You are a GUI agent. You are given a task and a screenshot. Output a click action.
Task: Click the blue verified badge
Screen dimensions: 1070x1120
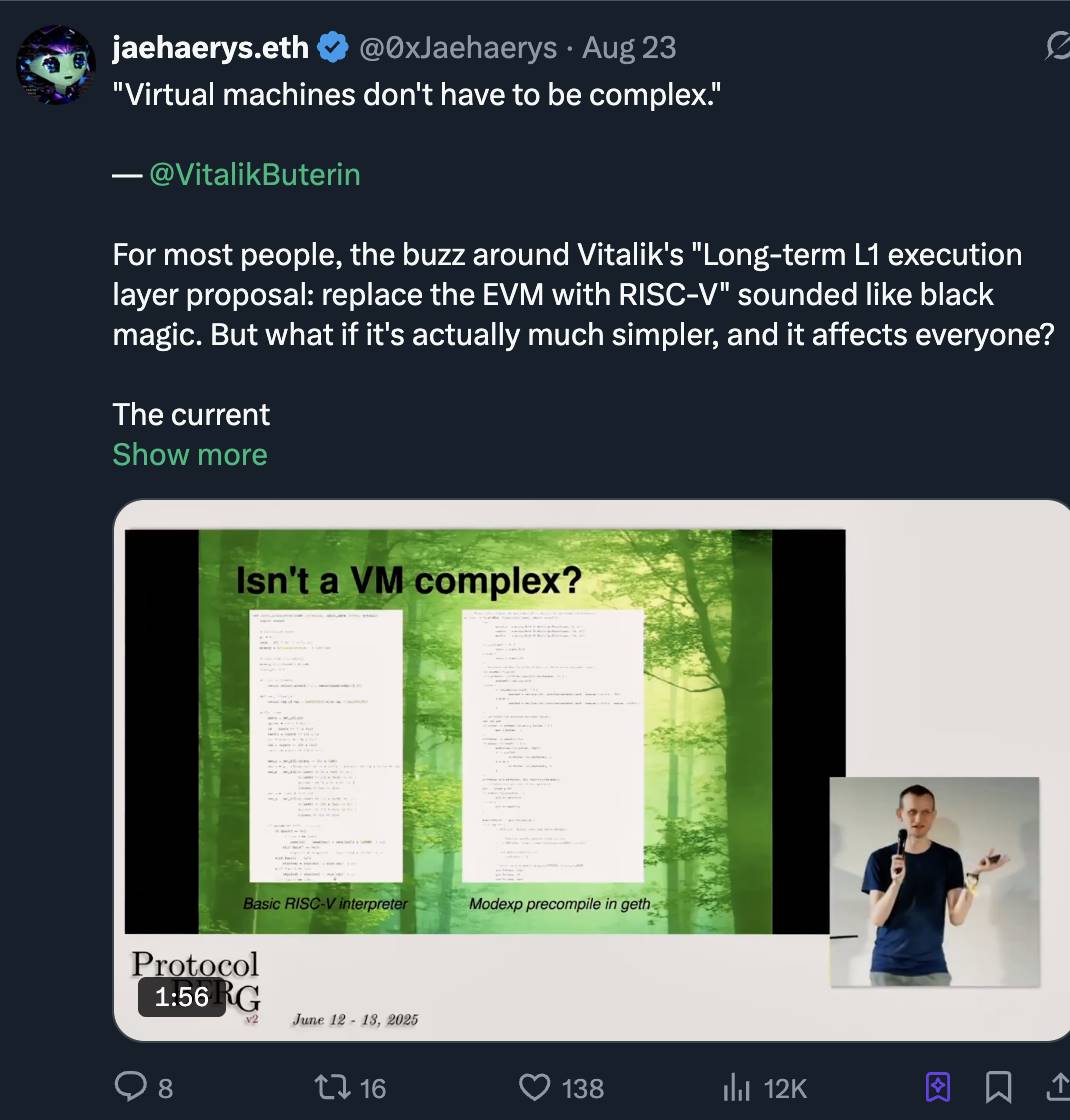tap(333, 47)
